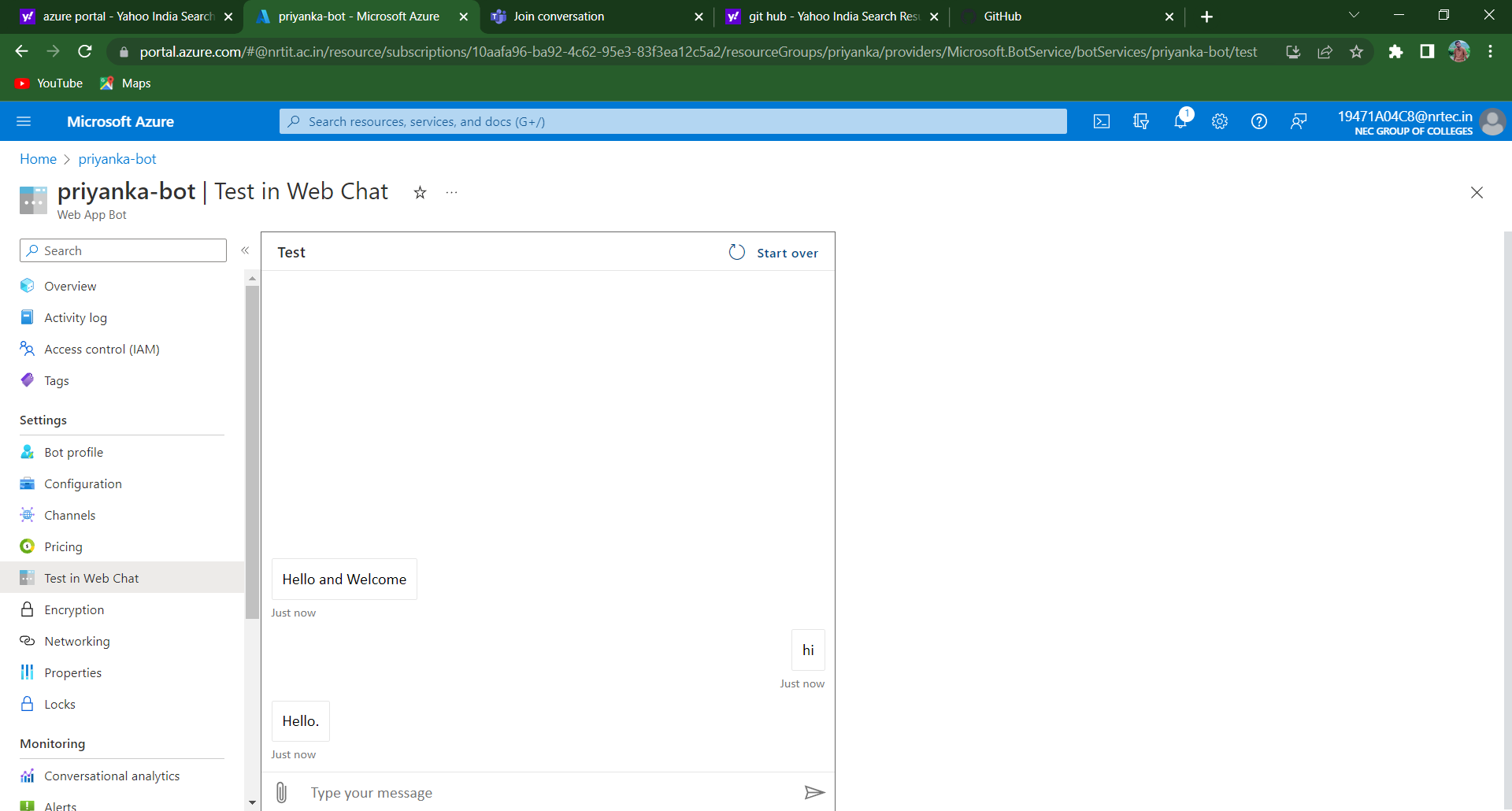Image resolution: width=1512 pixels, height=811 pixels.
Task: Click the Chrome extensions puzzle icon
Action: [1396, 51]
